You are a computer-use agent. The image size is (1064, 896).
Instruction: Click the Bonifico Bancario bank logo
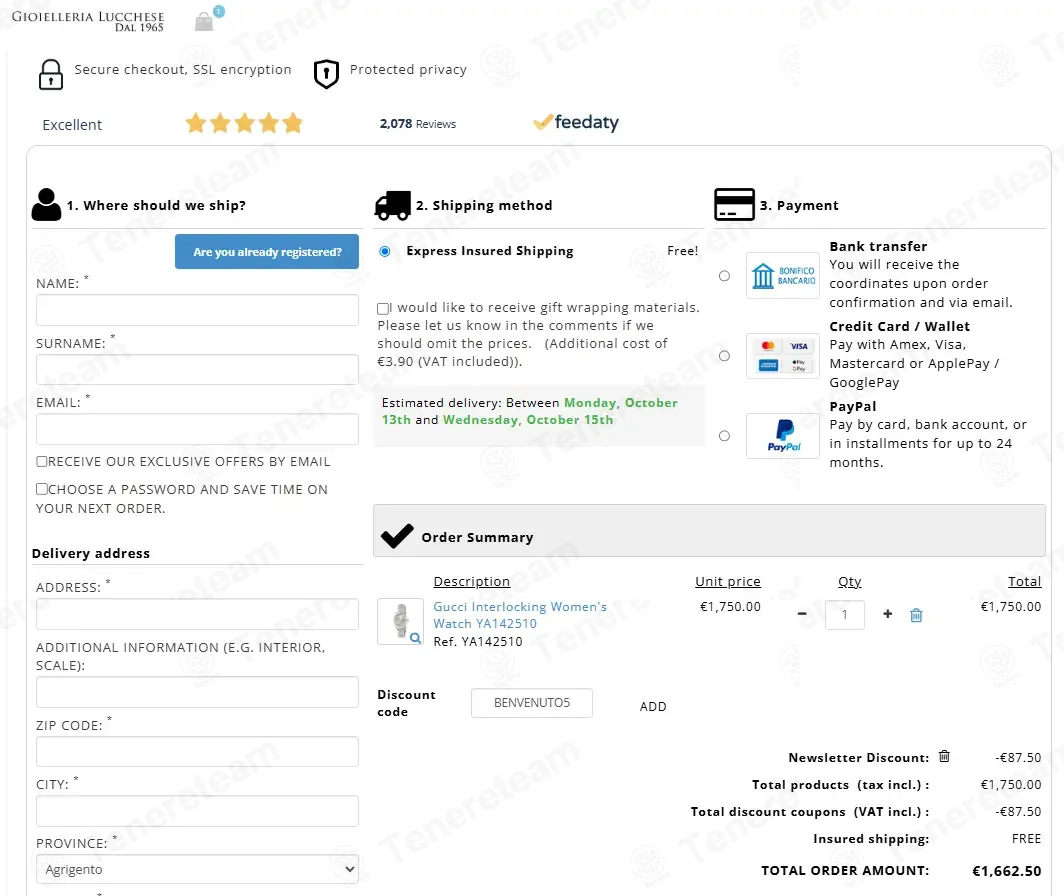[x=783, y=276]
